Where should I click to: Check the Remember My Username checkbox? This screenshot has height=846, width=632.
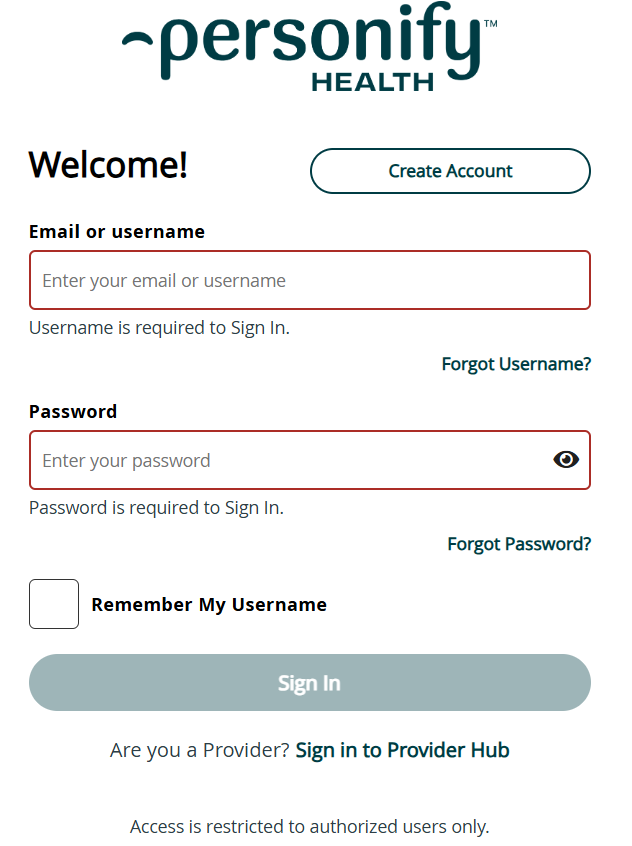53,604
